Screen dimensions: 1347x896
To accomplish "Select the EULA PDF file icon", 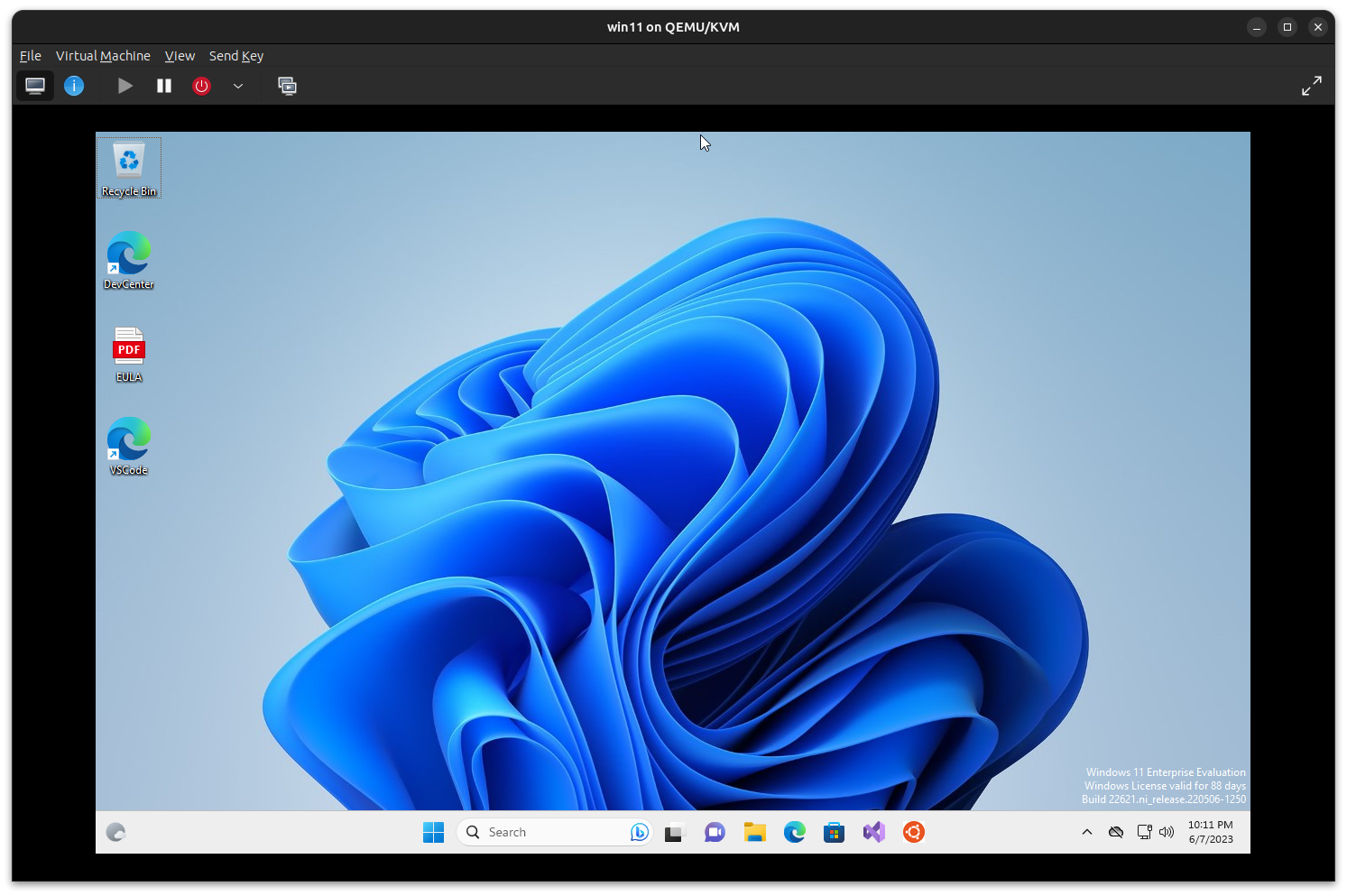I will click(x=129, y=355).
